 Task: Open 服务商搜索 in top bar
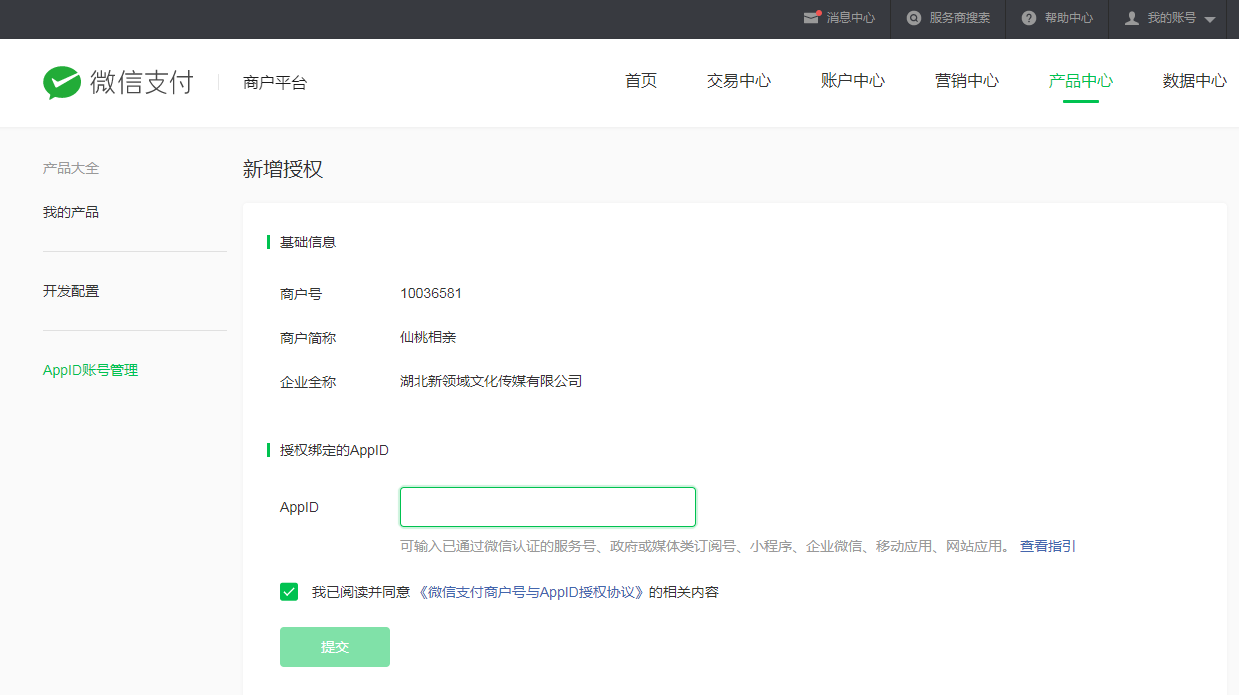pos(960,18)
